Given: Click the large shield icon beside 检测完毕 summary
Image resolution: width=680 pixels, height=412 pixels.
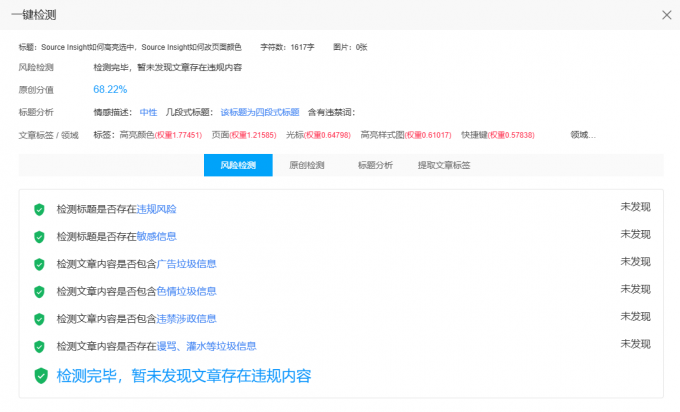Looking at the screenshot, I should tap(41, 376).
